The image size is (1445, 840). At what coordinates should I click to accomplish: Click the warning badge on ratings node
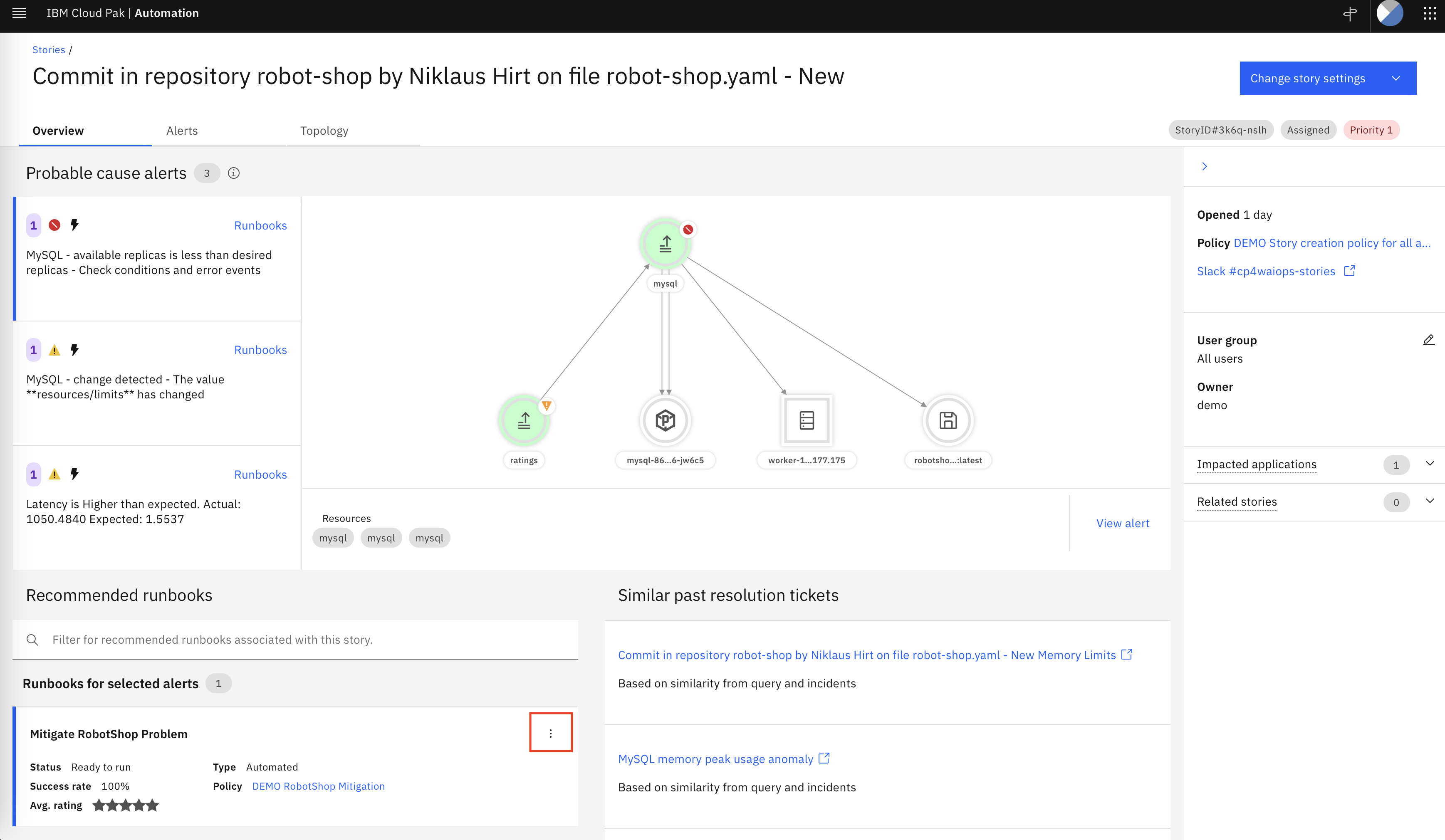pyautogui.click(x=547, y=406)
